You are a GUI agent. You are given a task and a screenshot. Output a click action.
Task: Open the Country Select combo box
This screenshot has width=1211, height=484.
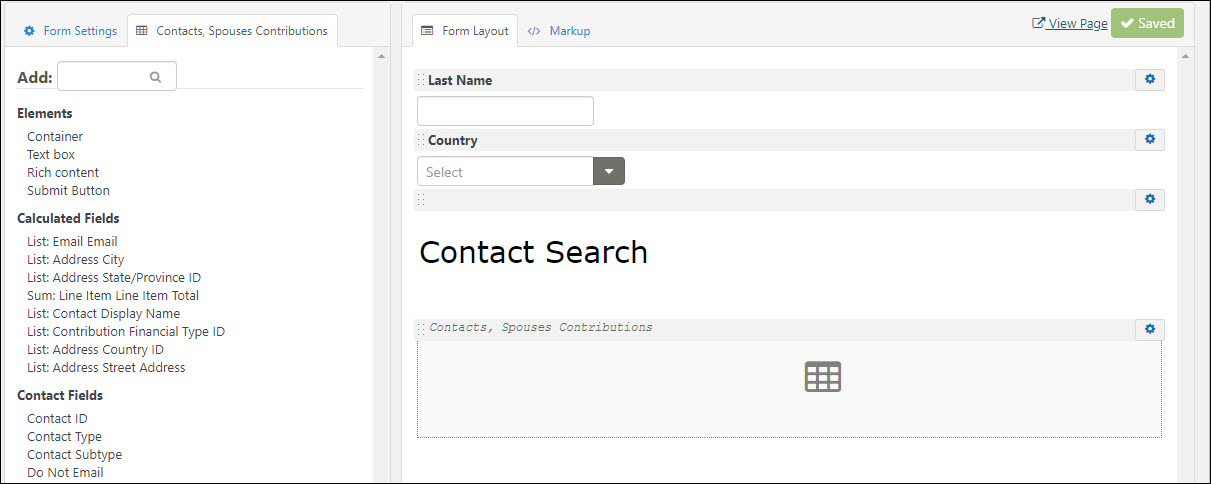click(521, 171)
